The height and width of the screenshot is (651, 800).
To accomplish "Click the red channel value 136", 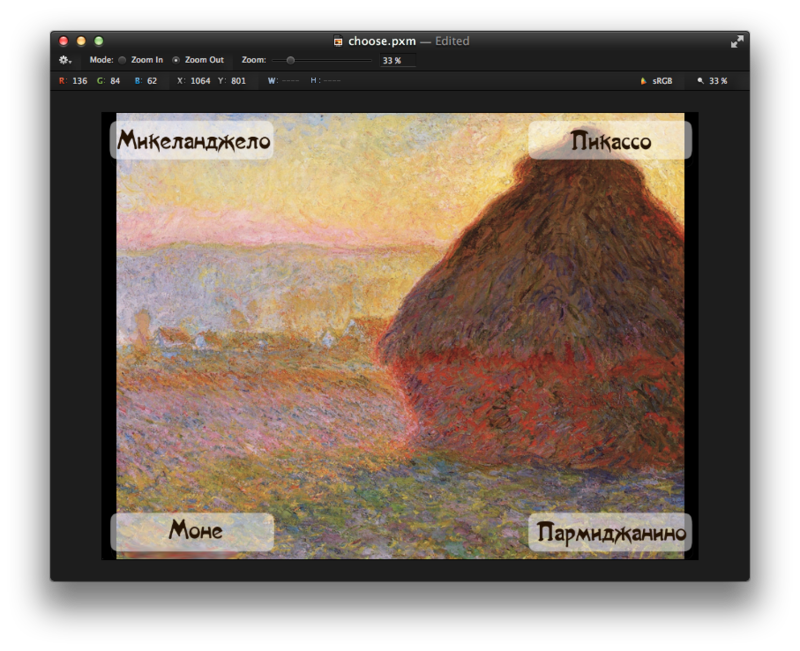I will 80,81.
